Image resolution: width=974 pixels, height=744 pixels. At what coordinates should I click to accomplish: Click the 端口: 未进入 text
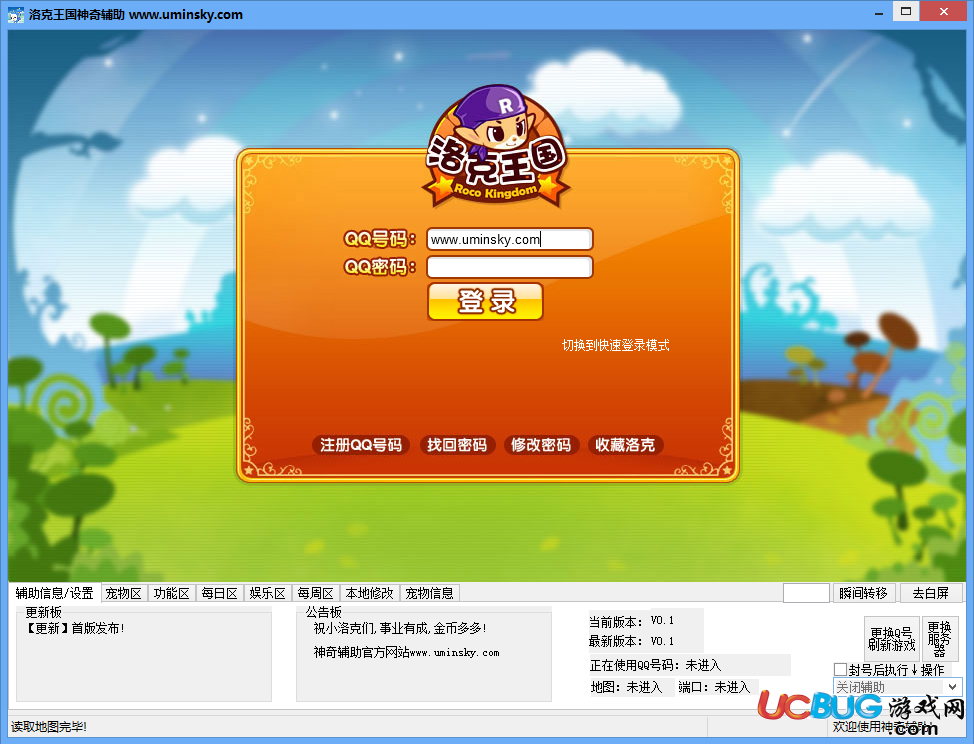[714, 687]
